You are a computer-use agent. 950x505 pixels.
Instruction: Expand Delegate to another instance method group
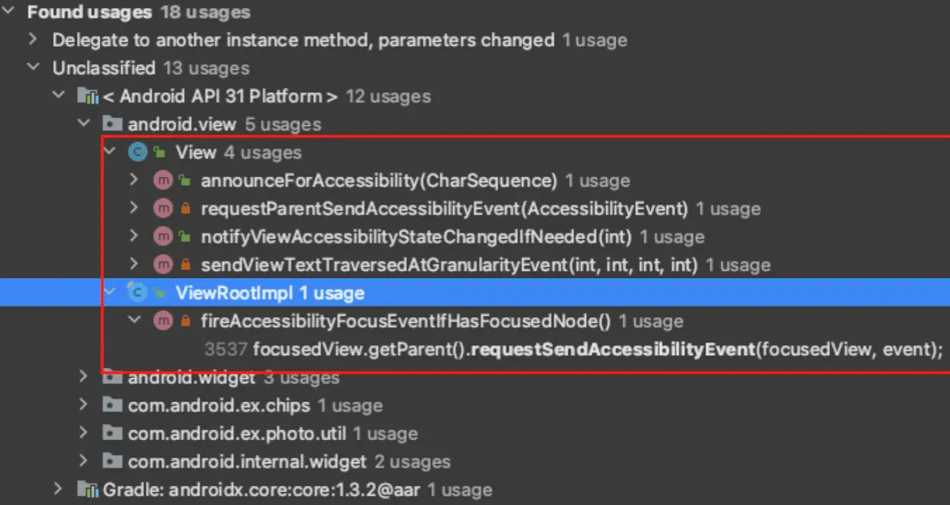click(x=33, y=39)
